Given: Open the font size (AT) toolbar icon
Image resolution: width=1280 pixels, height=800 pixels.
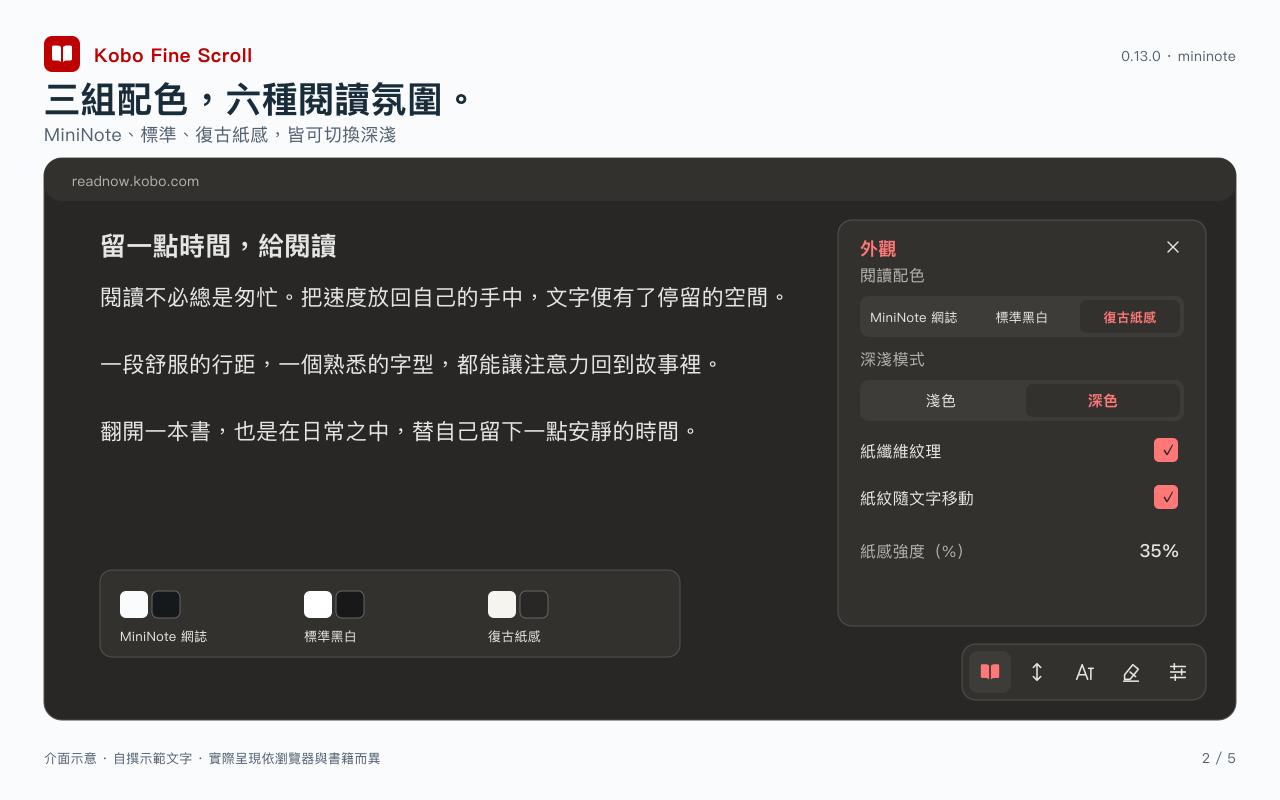Looking at the screenshot, I should (1084, 672).
